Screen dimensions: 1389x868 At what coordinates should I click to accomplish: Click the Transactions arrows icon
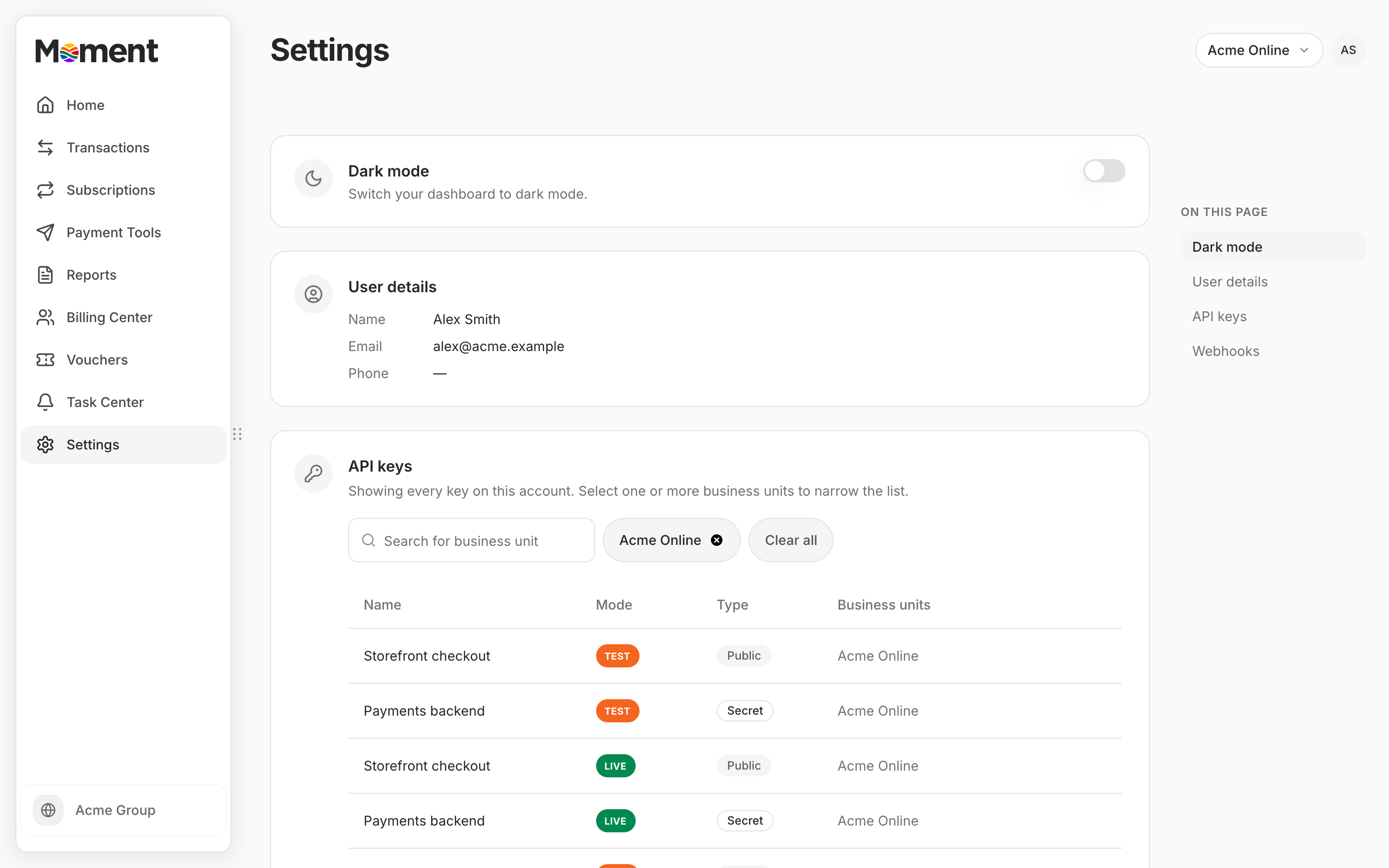[x=45, y=148]
